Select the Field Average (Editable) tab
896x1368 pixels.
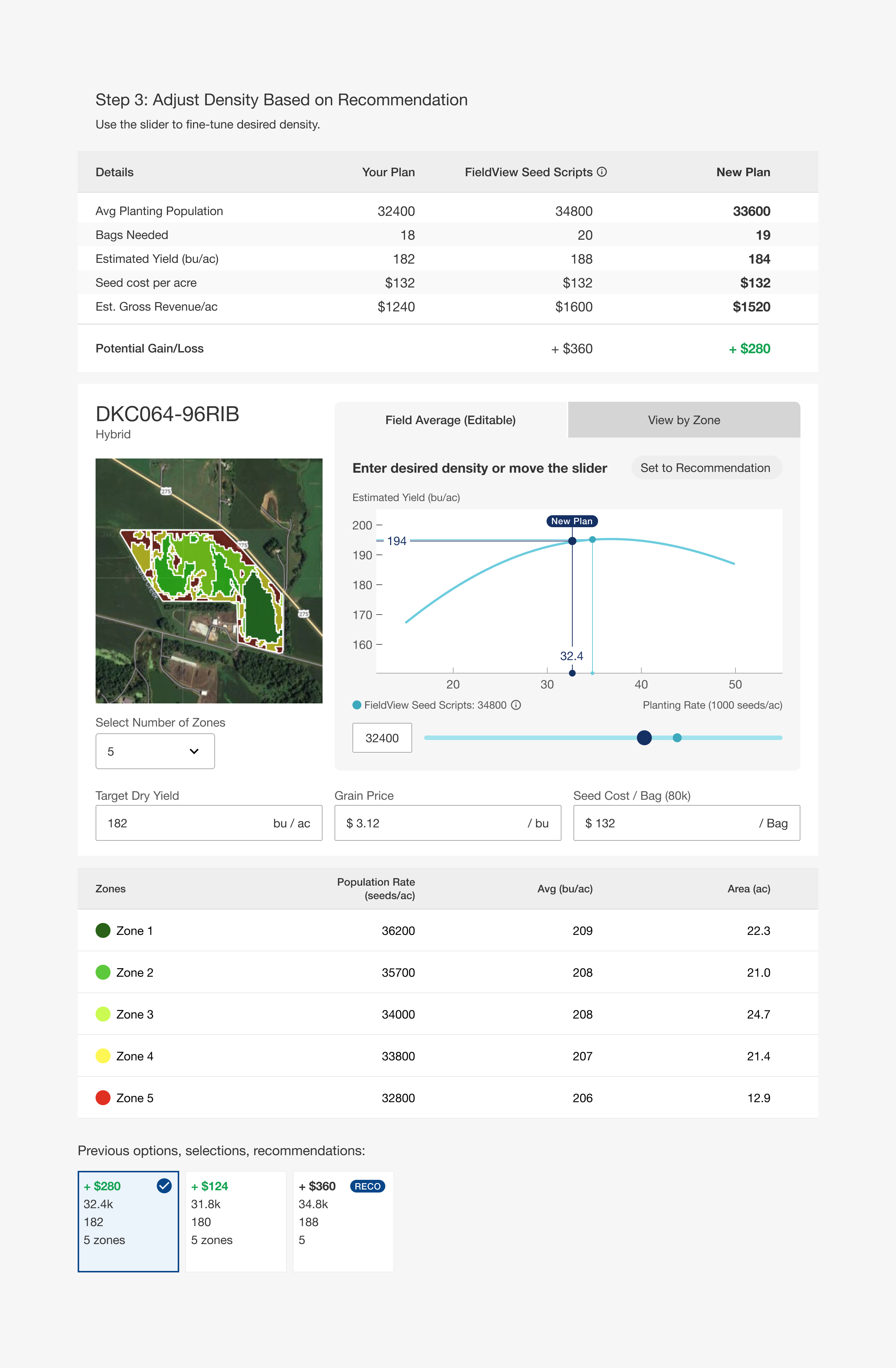point(451,420)
